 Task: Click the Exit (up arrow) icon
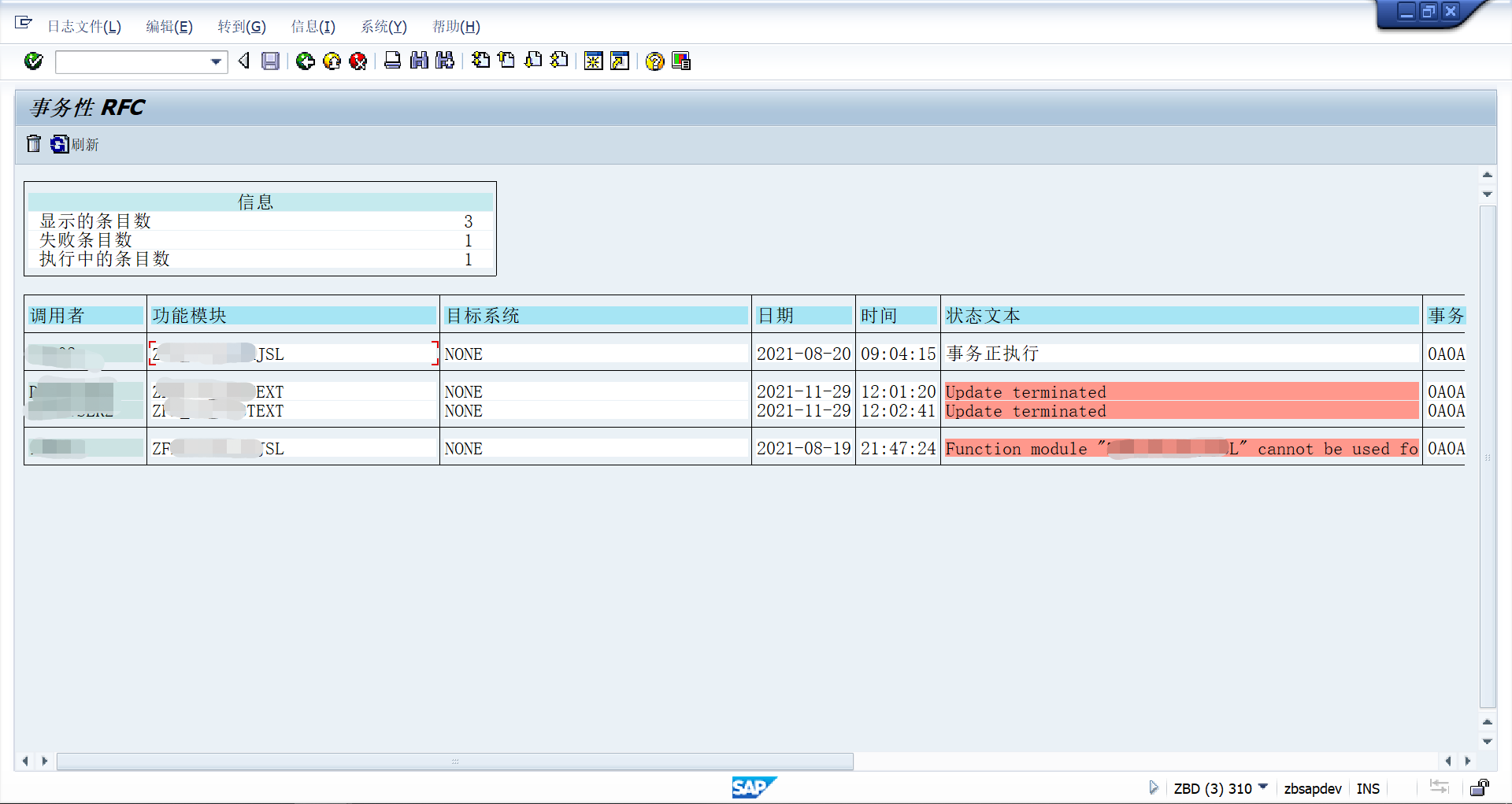pos(332,61)
